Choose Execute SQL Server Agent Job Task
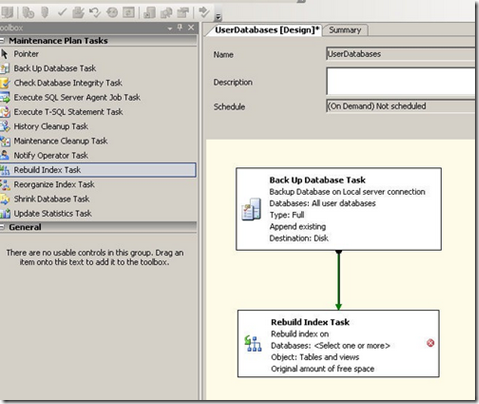Viewport: 479px width, 404px height. [98, 98]
